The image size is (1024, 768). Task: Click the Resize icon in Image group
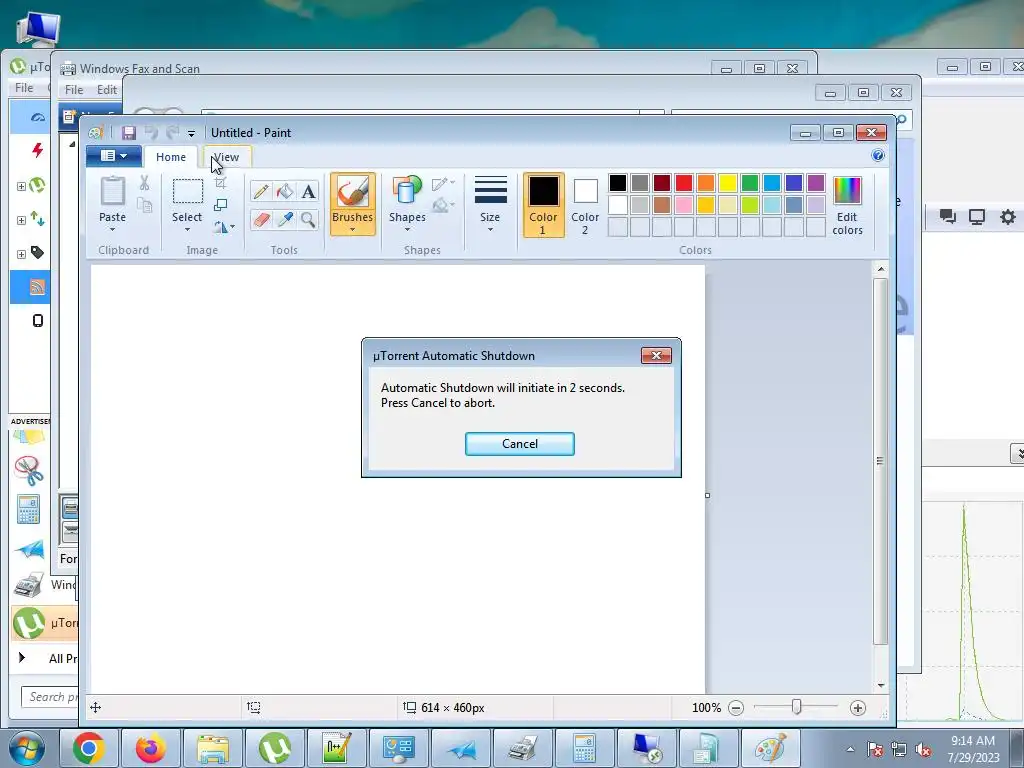click(221, 205)
